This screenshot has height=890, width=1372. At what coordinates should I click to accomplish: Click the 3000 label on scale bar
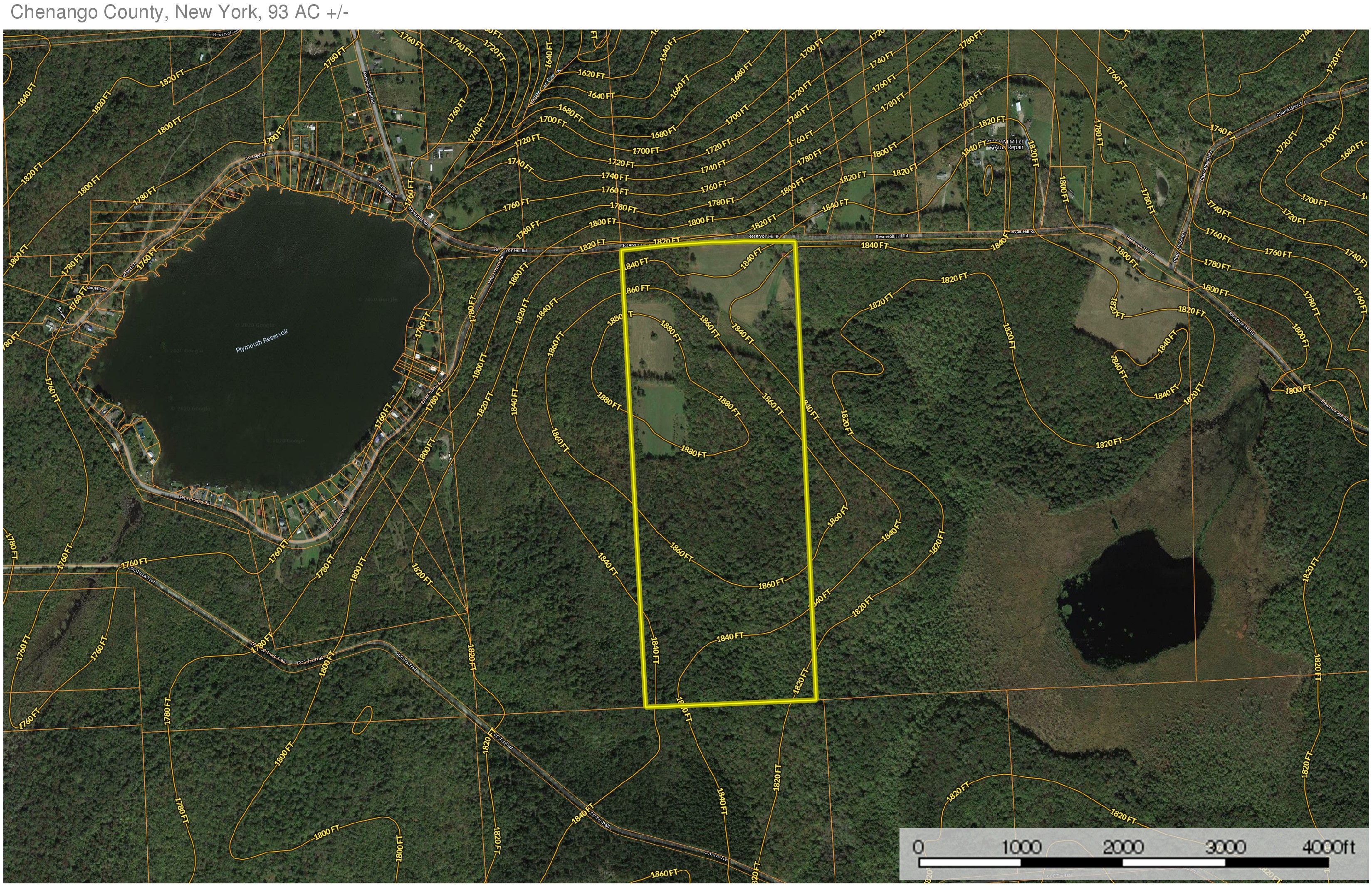coord(1226,847)
